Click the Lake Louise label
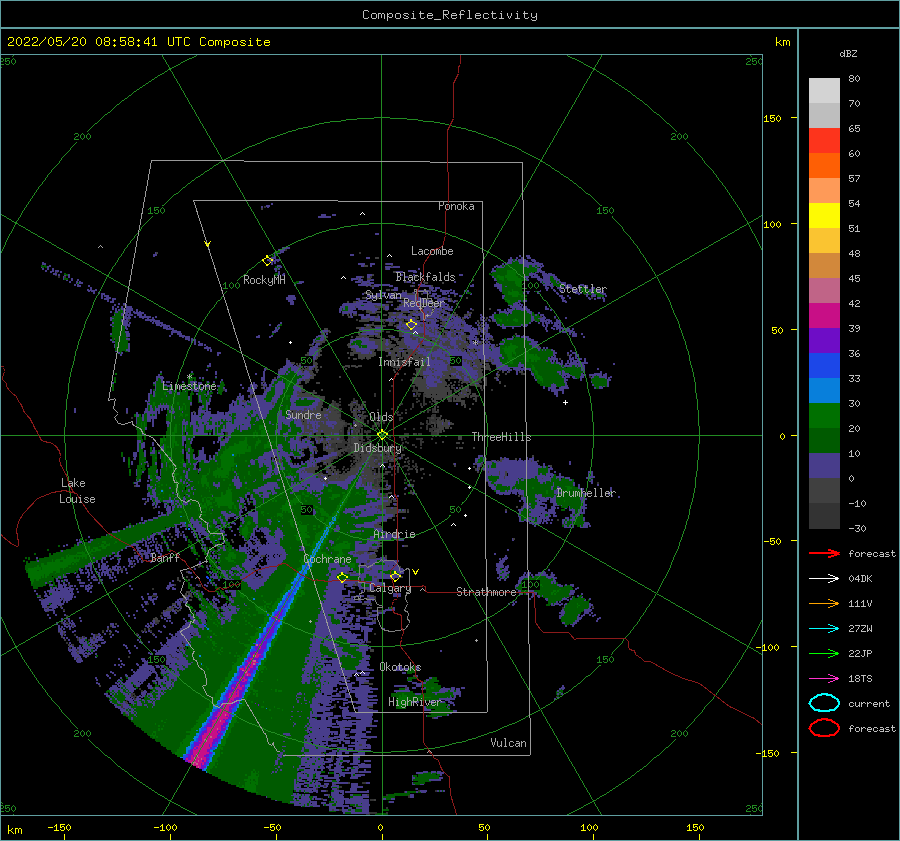Viewport: 900px width, 841px height. click(x=77, y=491)
